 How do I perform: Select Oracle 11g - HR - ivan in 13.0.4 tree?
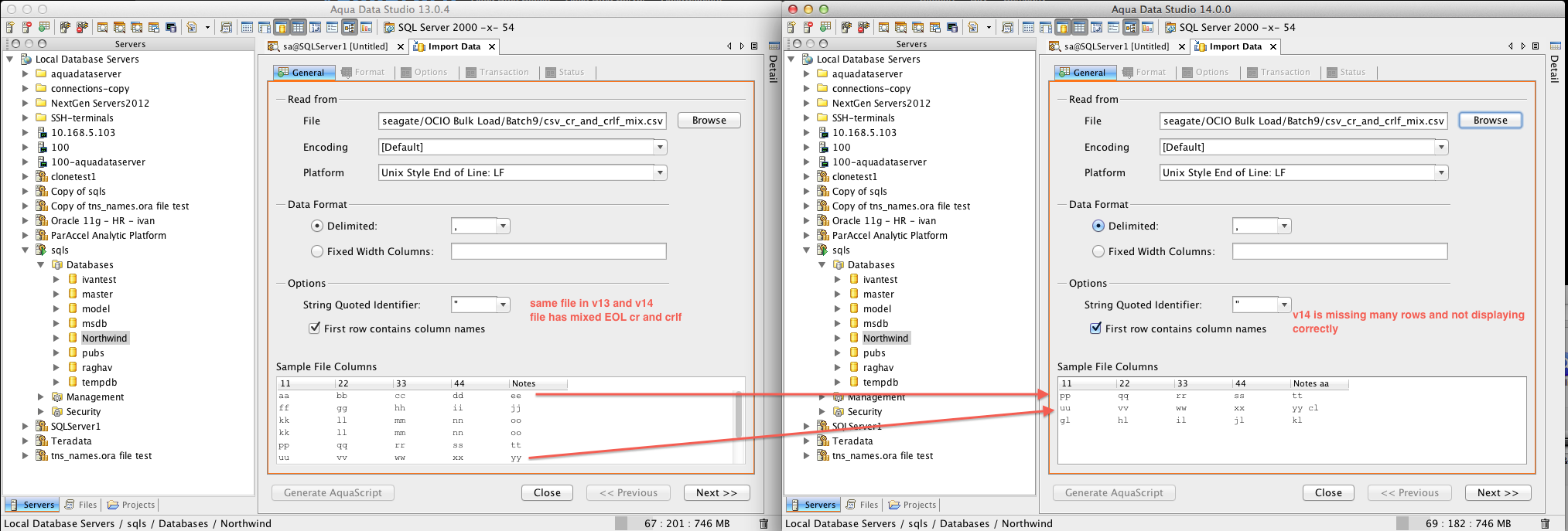tap(103, 220)
